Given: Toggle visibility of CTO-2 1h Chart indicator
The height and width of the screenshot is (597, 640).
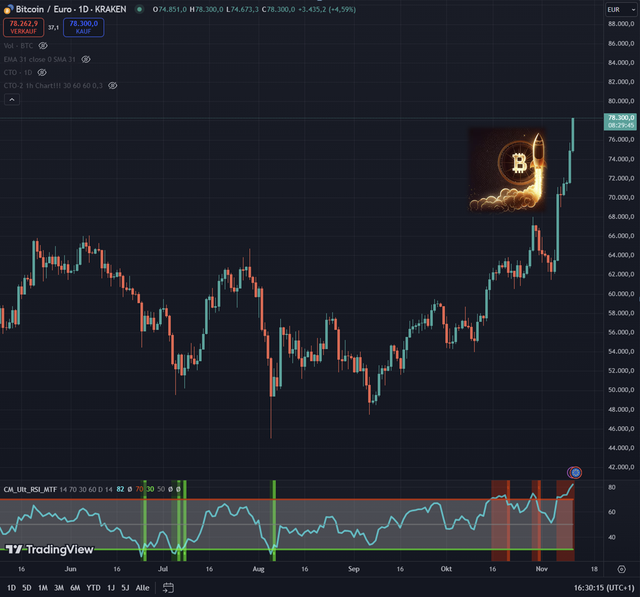Looking at the screenshot, I should pyautogui.click(x=113, y=85).
